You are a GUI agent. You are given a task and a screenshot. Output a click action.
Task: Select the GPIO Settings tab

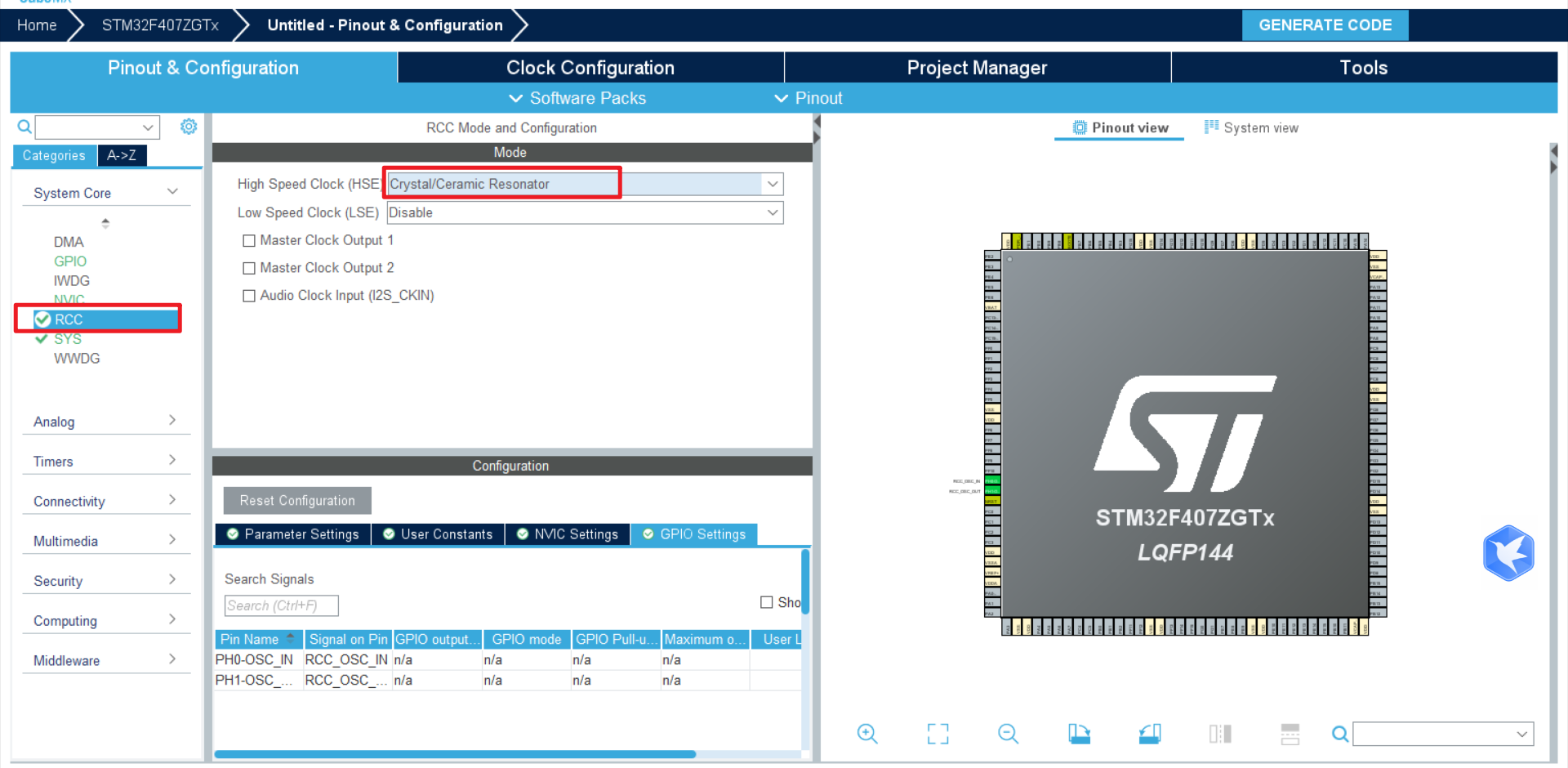click(x=694, y=534)
